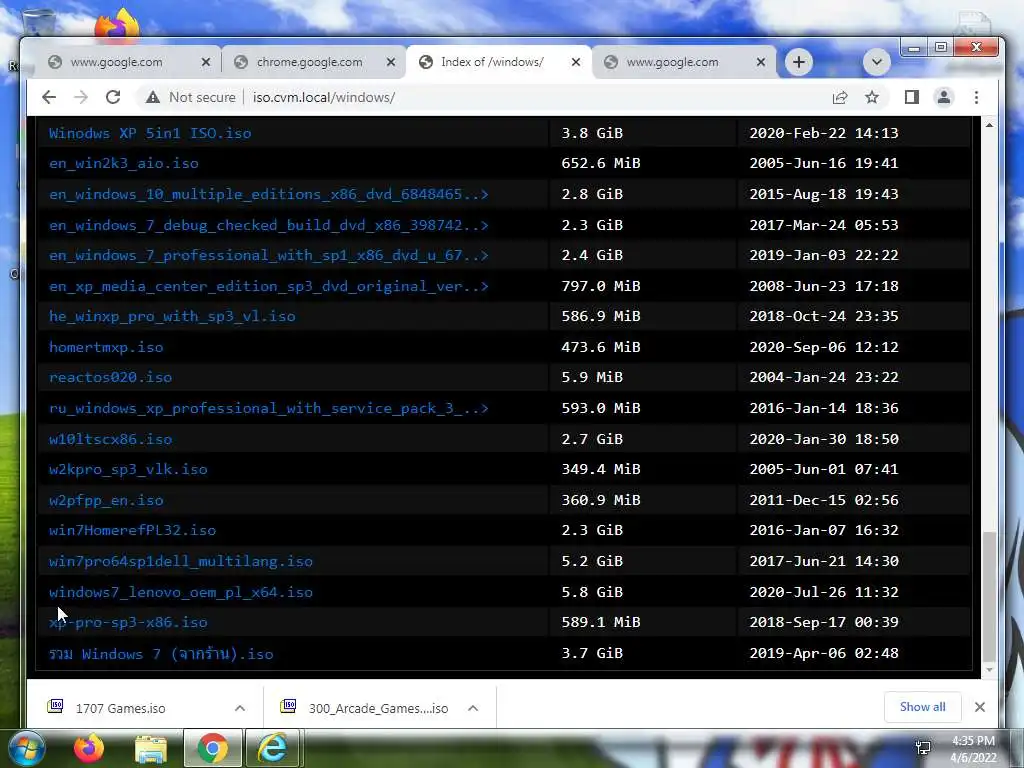The width and height of the screenshot is (1024, 768).
Task: Click the date 2004-Jan-24 23:22
Action: click(x=824, y=377)
